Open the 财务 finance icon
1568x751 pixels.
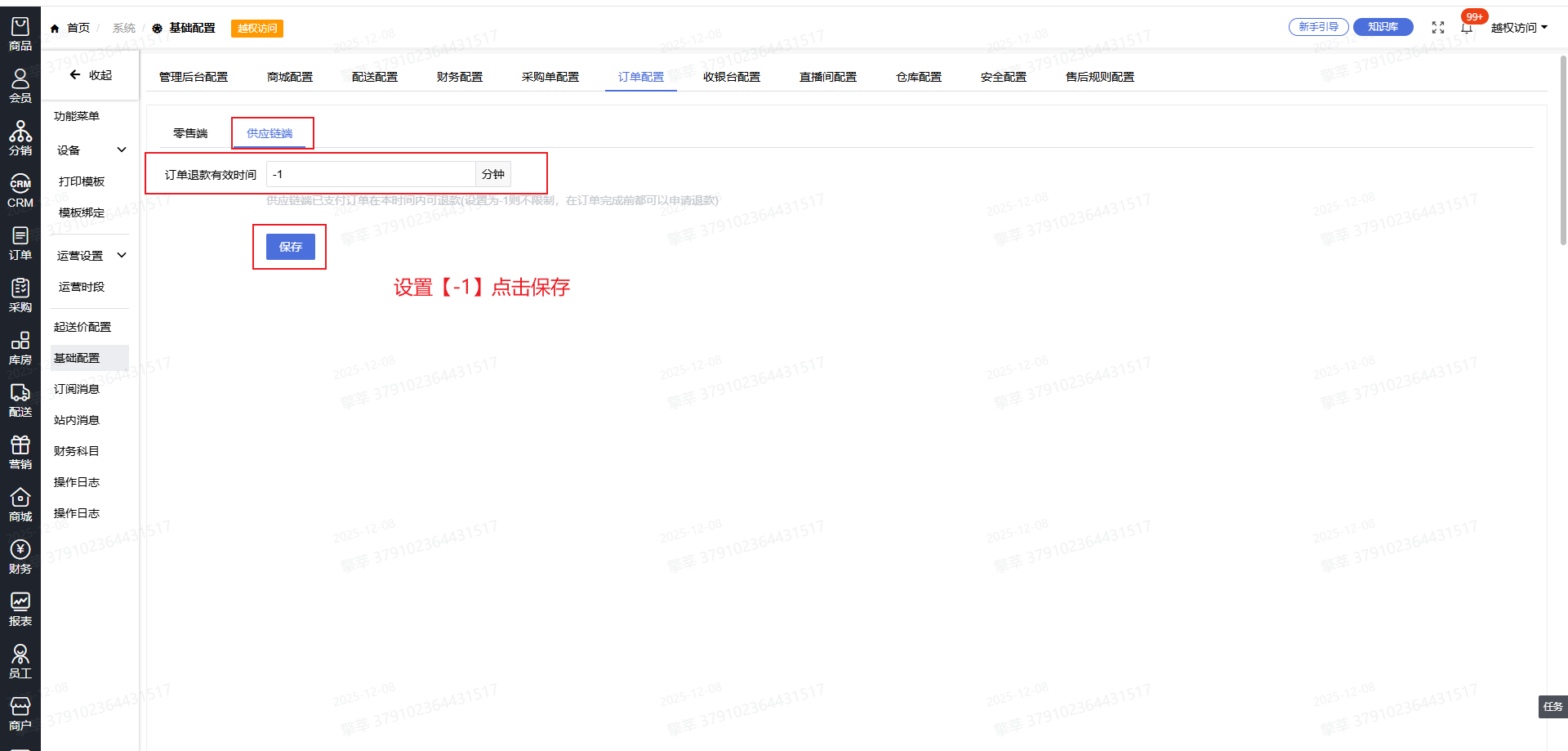click(20, 557)
